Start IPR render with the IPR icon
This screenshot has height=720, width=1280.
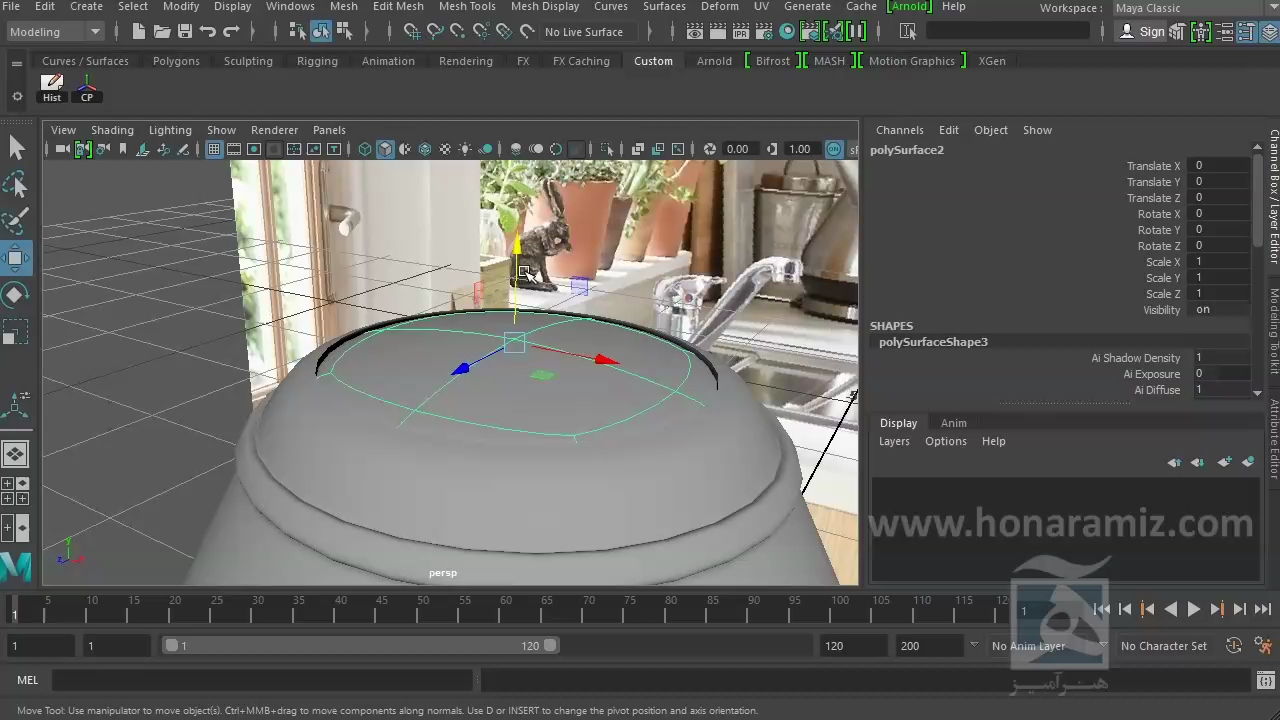click(741, 32)
